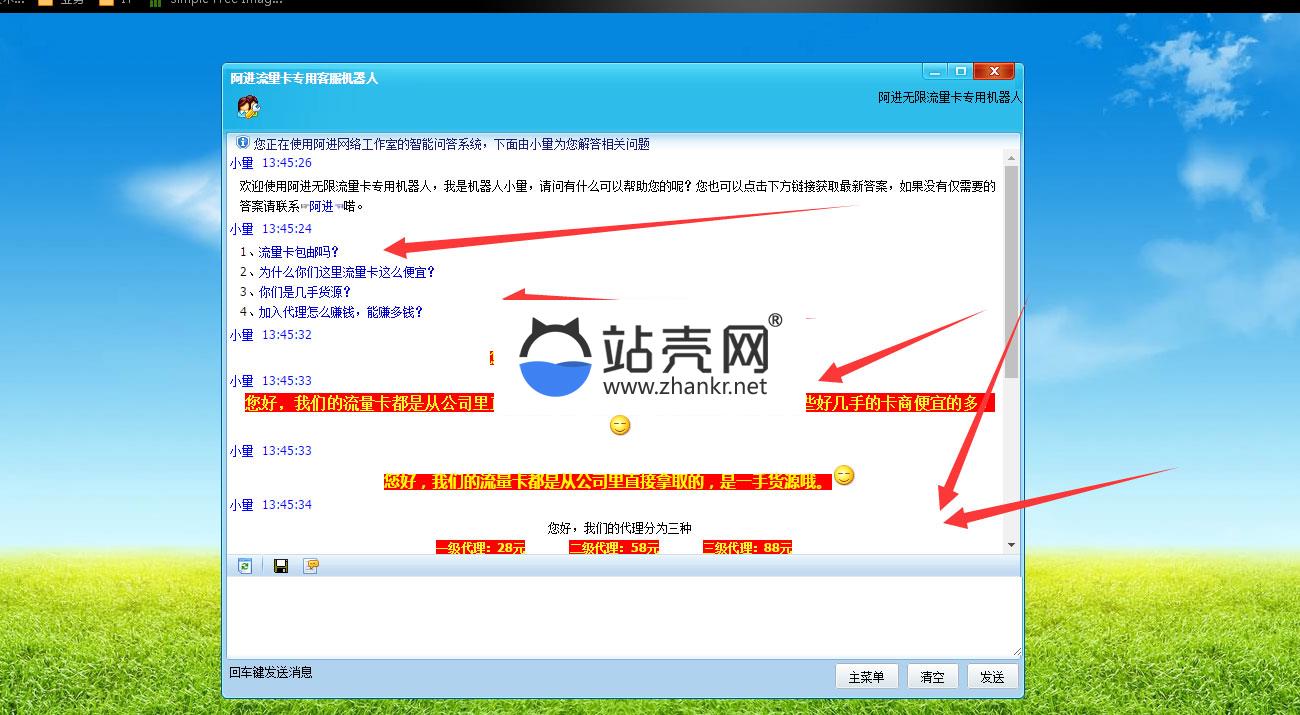This screenshot has width=1300, height=715.
Task: Send message with 发送 button
Action: point(992,677)
